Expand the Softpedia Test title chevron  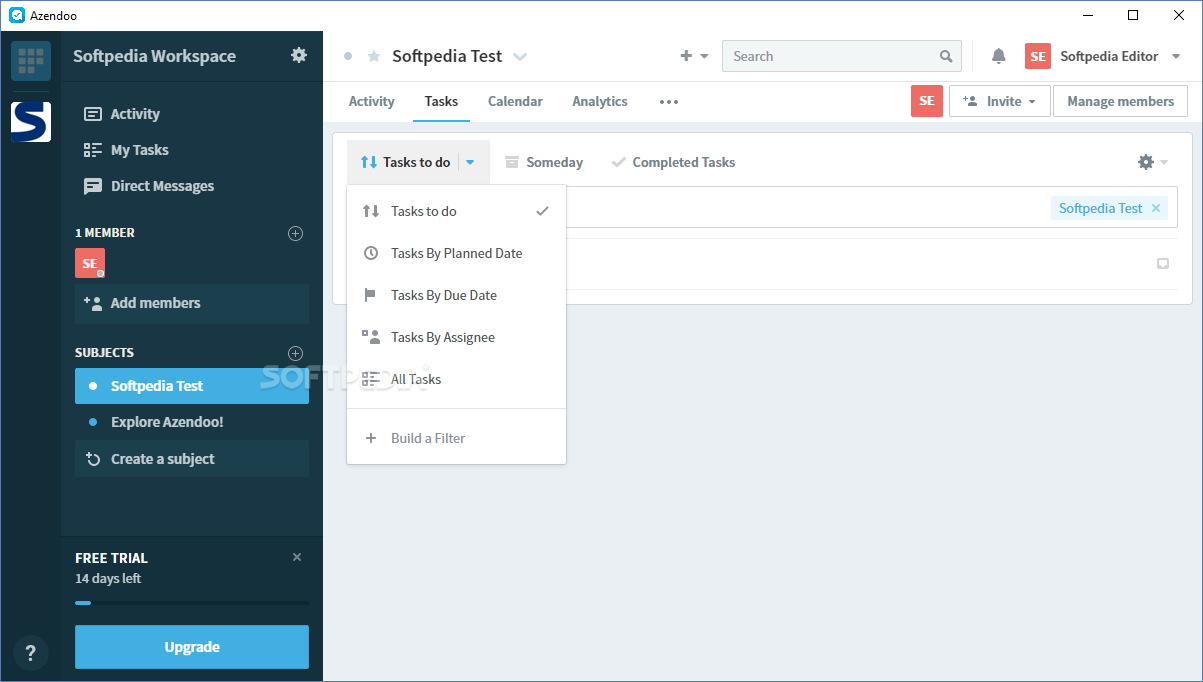point(520,57)
